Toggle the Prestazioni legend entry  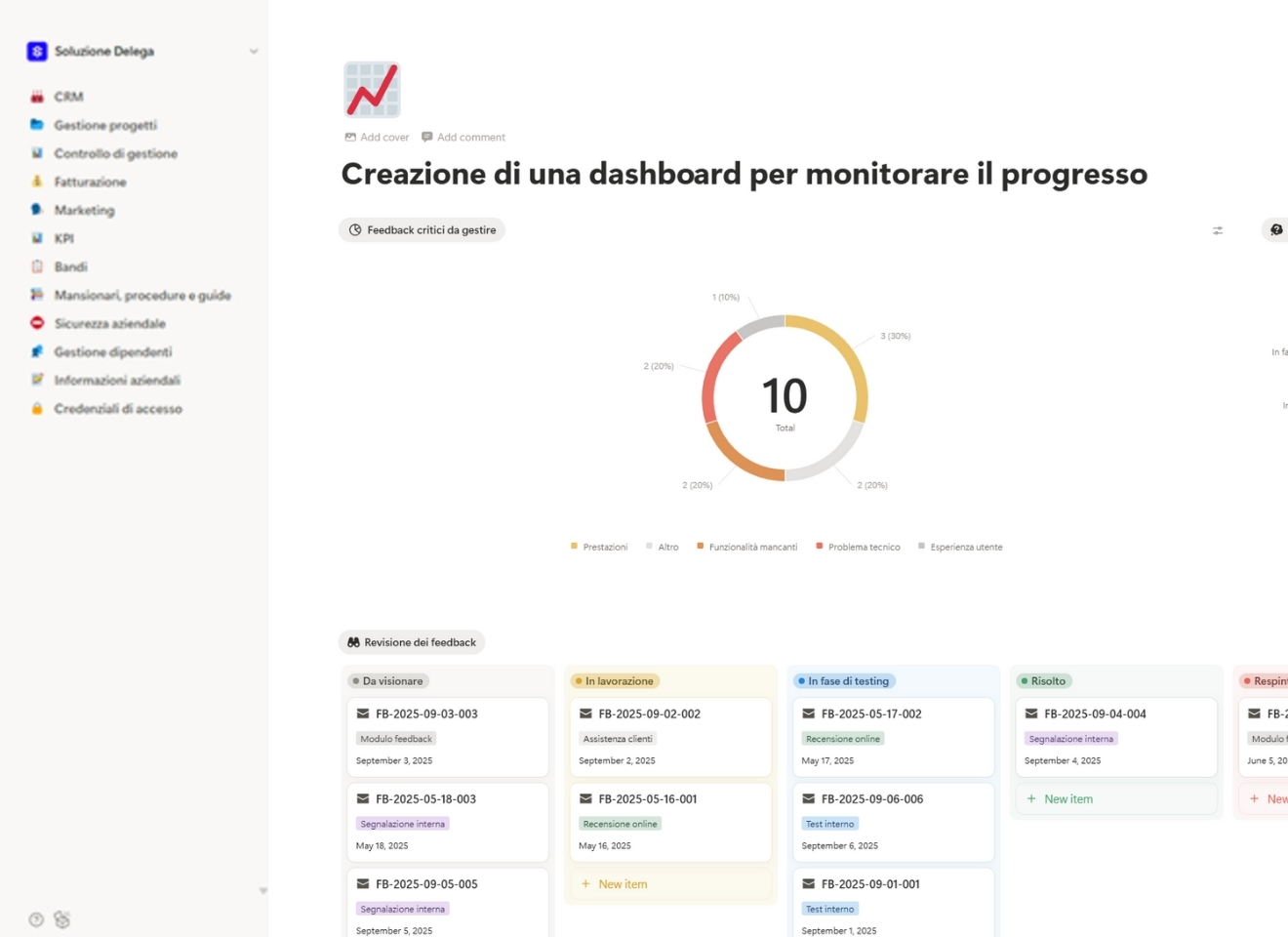coord(598,546)
